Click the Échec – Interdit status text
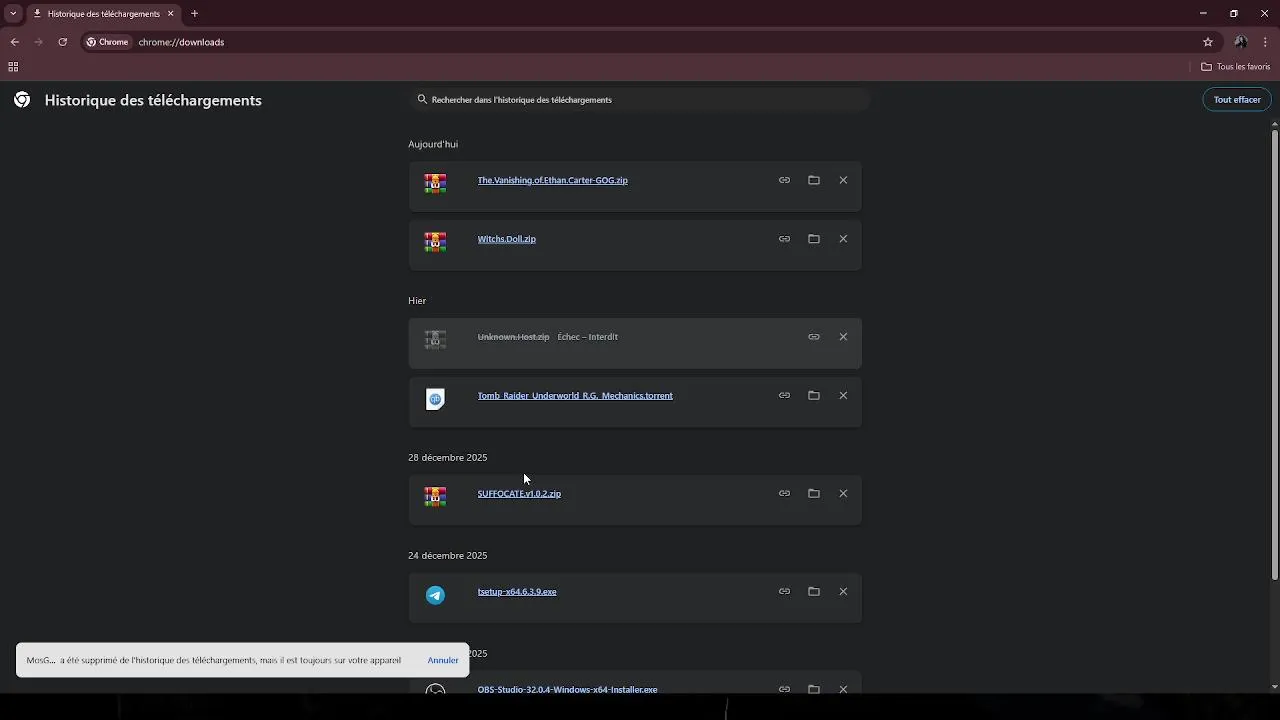This screenshot has height=720, width=1280. [x=588, y=337]
